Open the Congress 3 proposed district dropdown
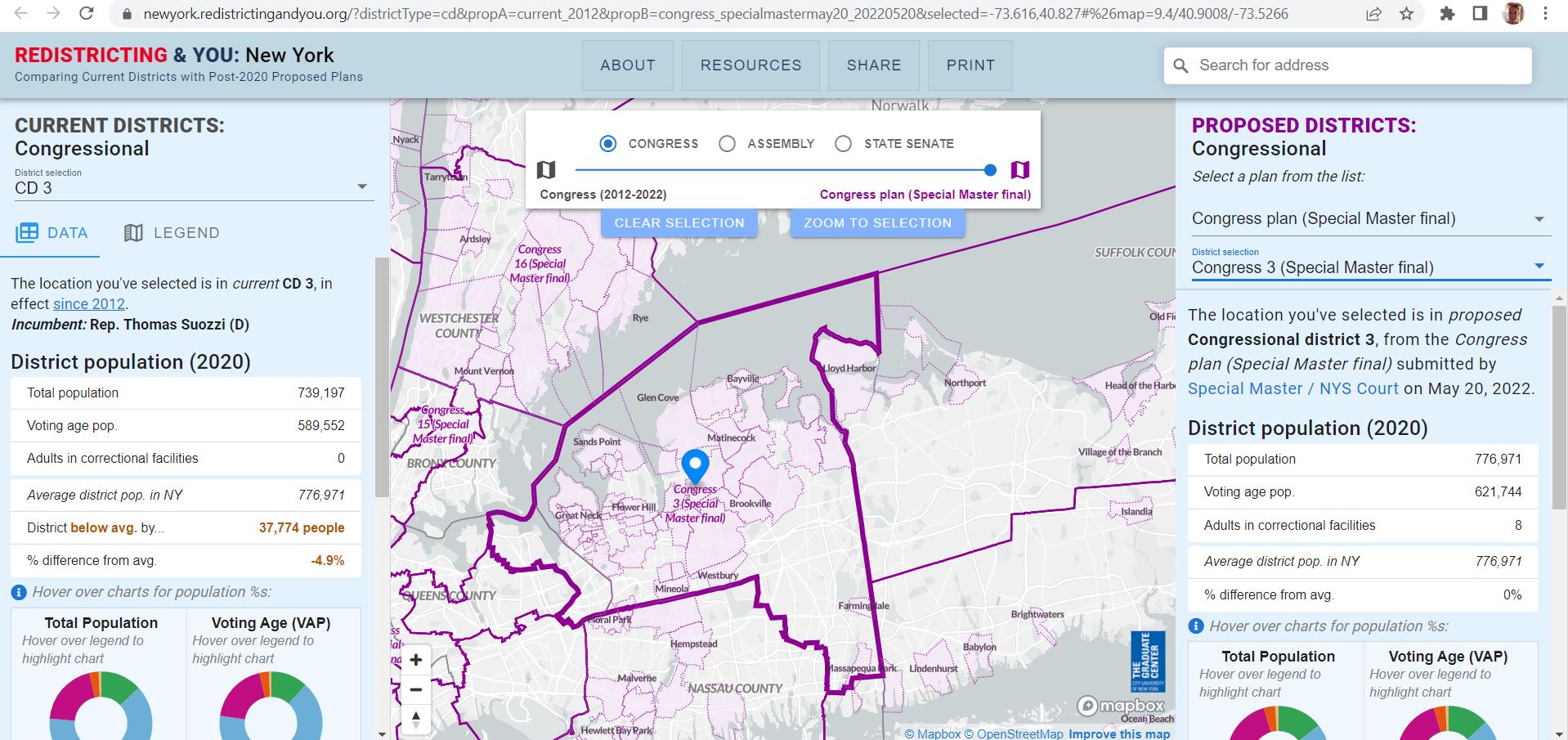Screen dimensions: 1568x740 (1368, 267)
